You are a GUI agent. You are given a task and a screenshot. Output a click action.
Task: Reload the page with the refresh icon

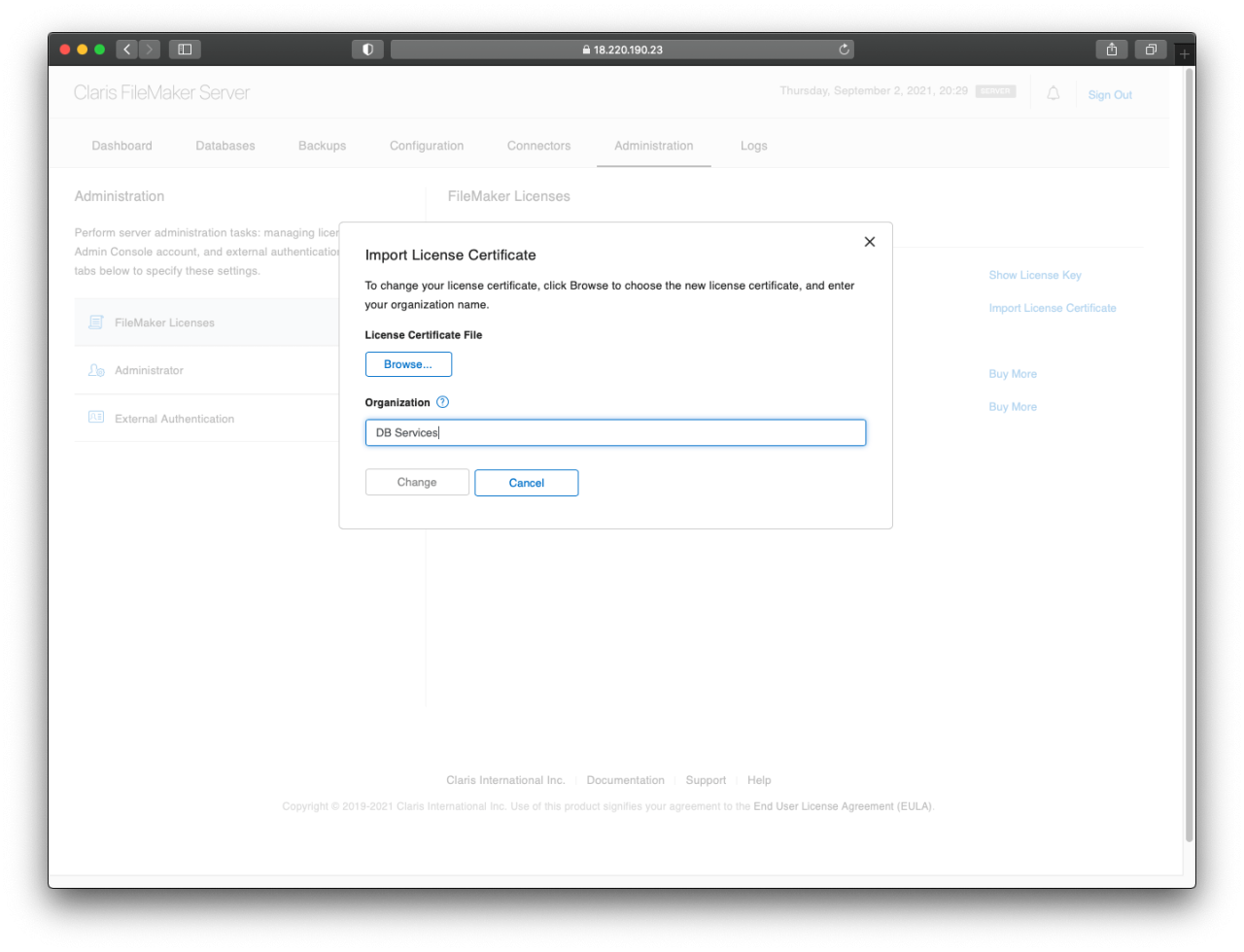pos(845,50)
